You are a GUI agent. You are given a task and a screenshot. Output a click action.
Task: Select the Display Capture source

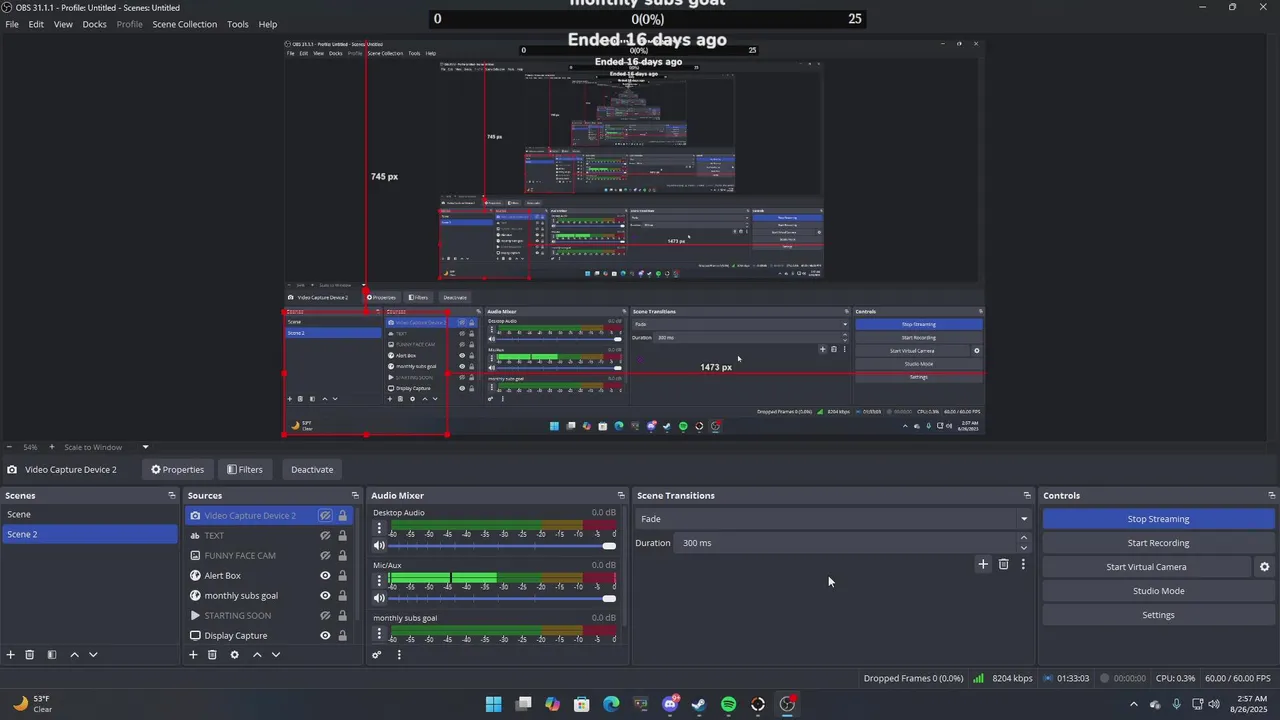tap(235, 636)
